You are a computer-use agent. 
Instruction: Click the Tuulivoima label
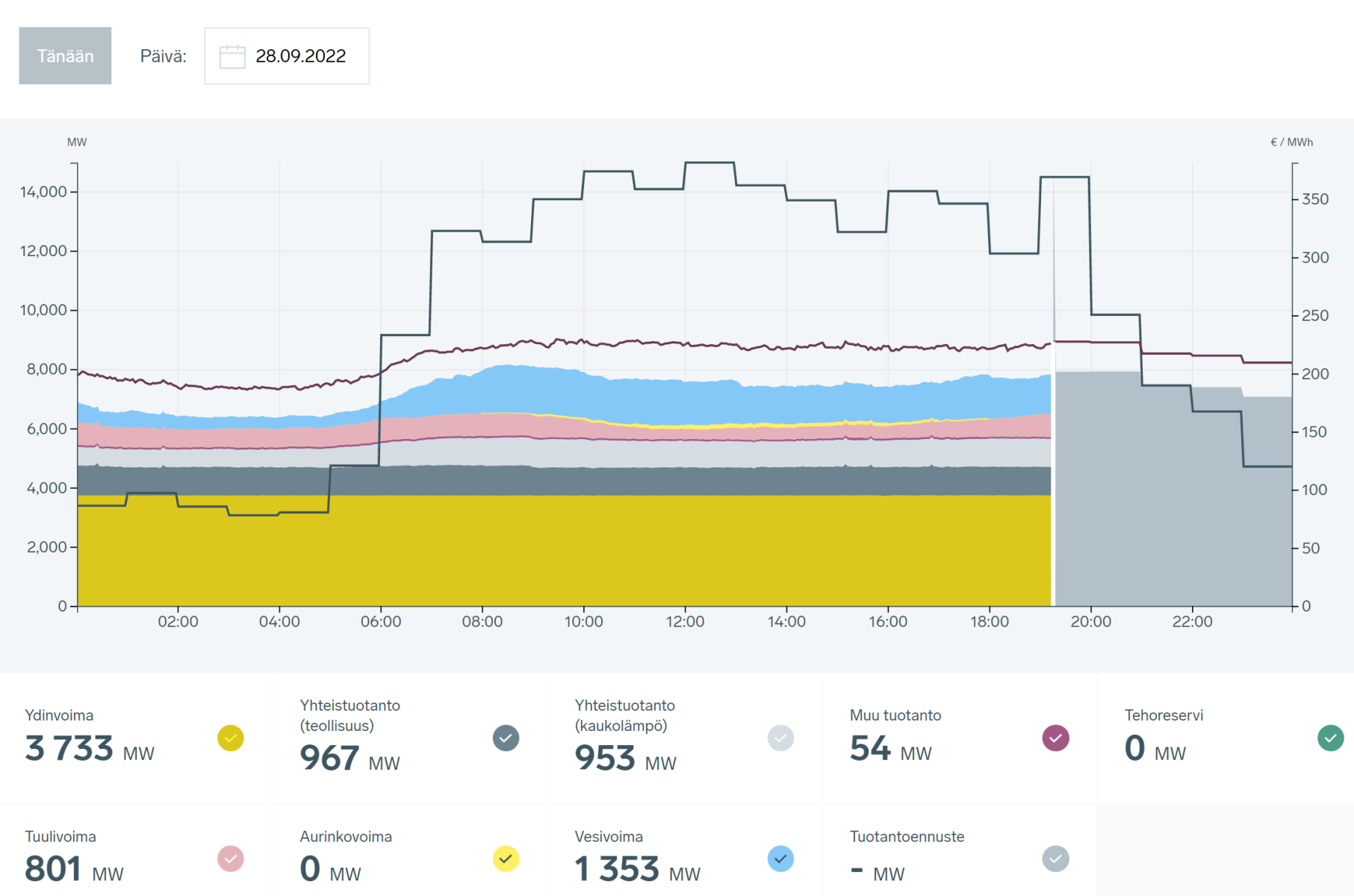[x=60, y=836]
